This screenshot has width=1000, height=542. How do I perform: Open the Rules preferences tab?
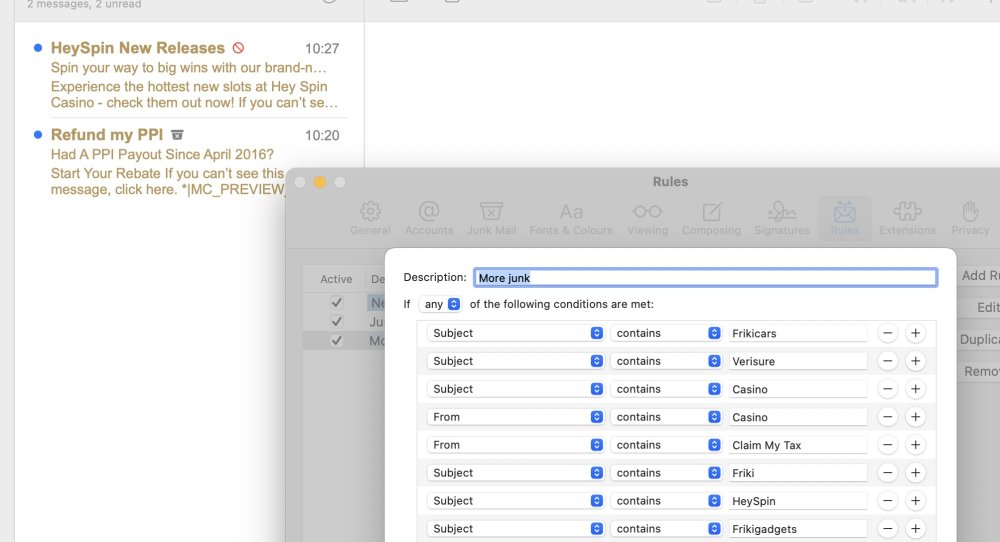(844, 218)
